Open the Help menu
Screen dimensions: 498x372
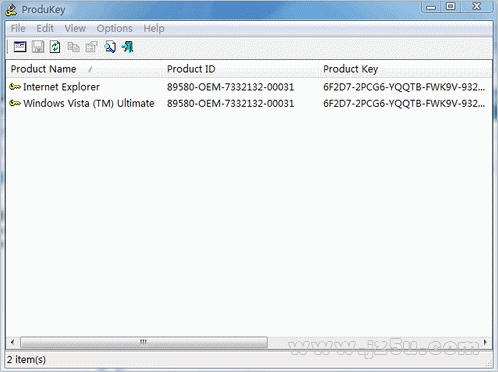(154, 28)
